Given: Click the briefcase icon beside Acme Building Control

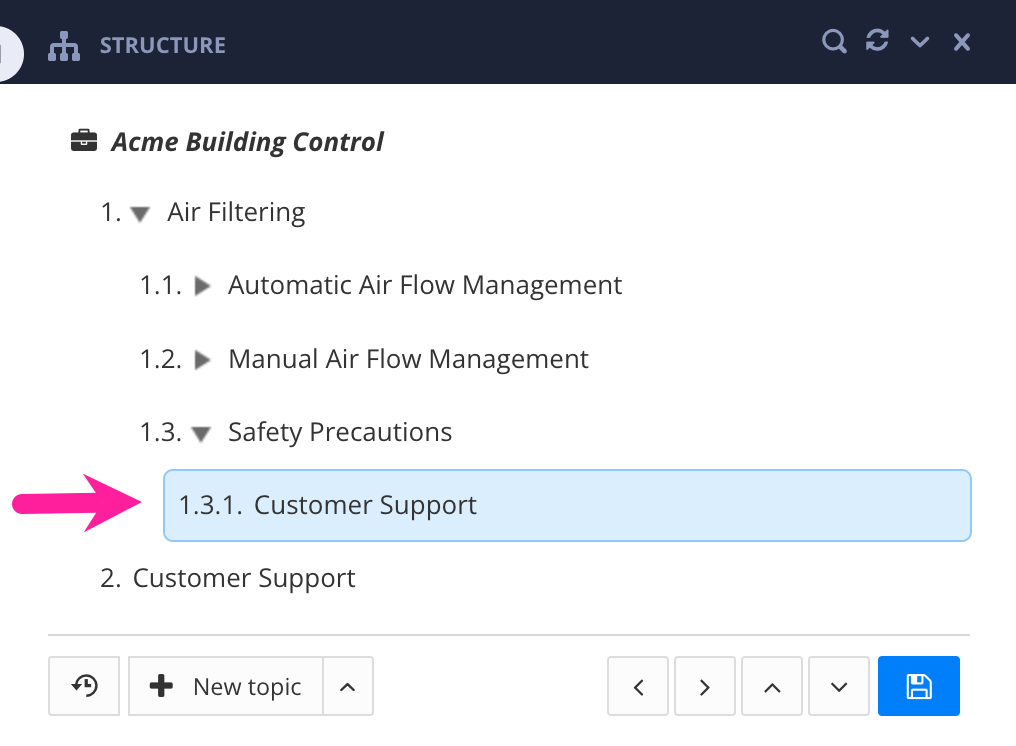Looking at the screenshot, I should [84, 141].
